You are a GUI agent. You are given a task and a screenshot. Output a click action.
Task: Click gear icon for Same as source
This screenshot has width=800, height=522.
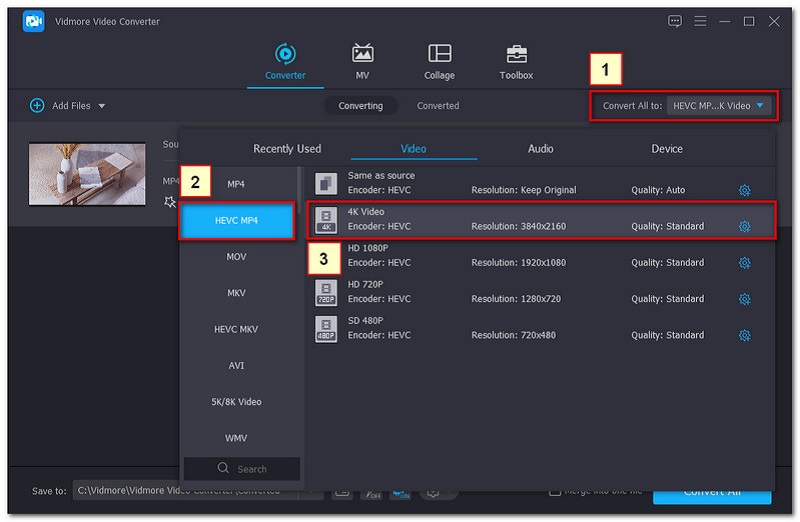(x=744, y=191)
